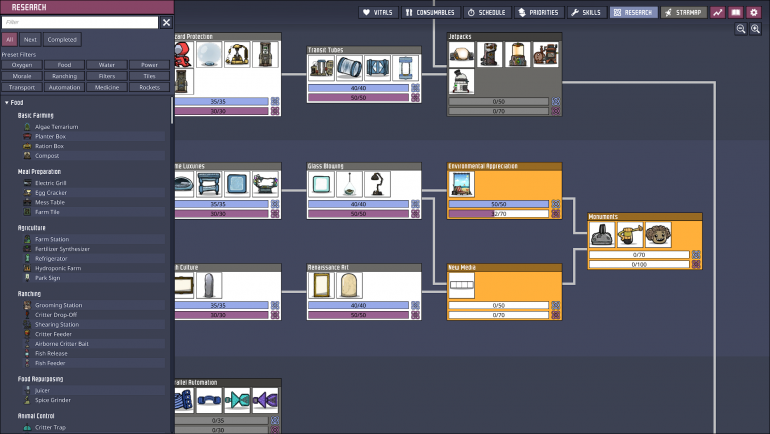This screenshot has width=770, height=434.
Task: Click the atmo suit icon
Action: click(183, 54)
